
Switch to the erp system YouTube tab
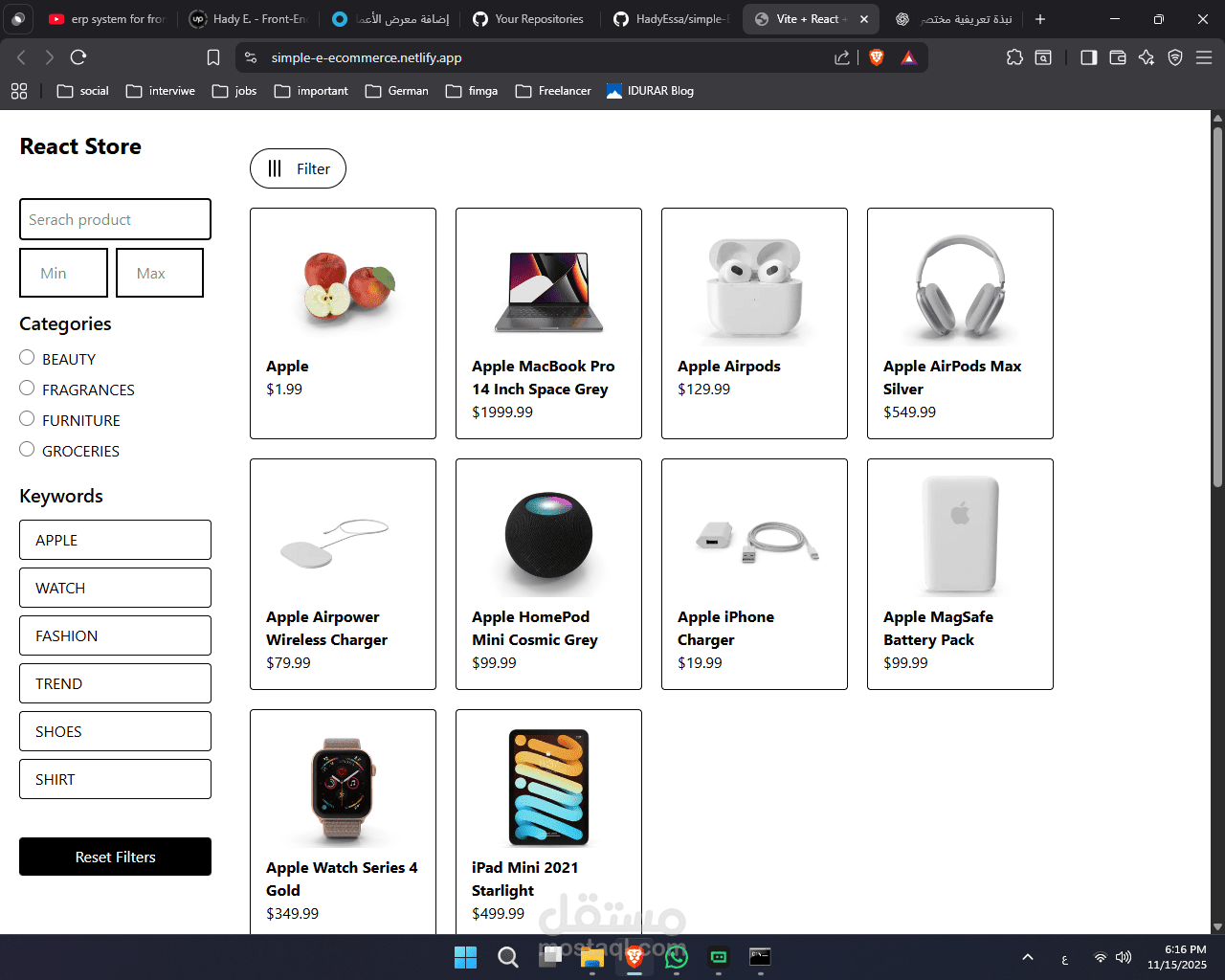pos(106,19)
